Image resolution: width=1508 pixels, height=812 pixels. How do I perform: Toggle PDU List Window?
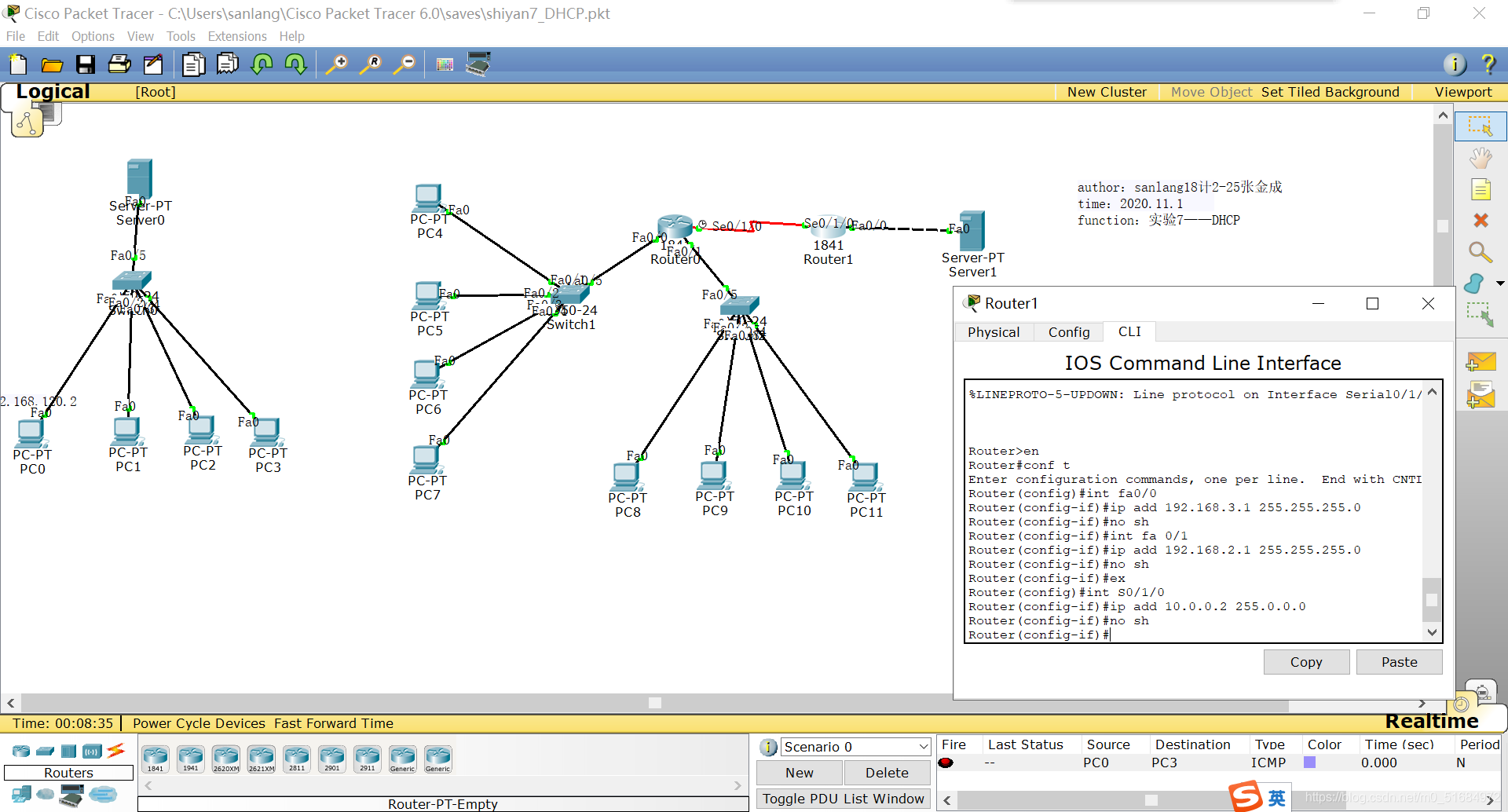click(x=844, y=799)
